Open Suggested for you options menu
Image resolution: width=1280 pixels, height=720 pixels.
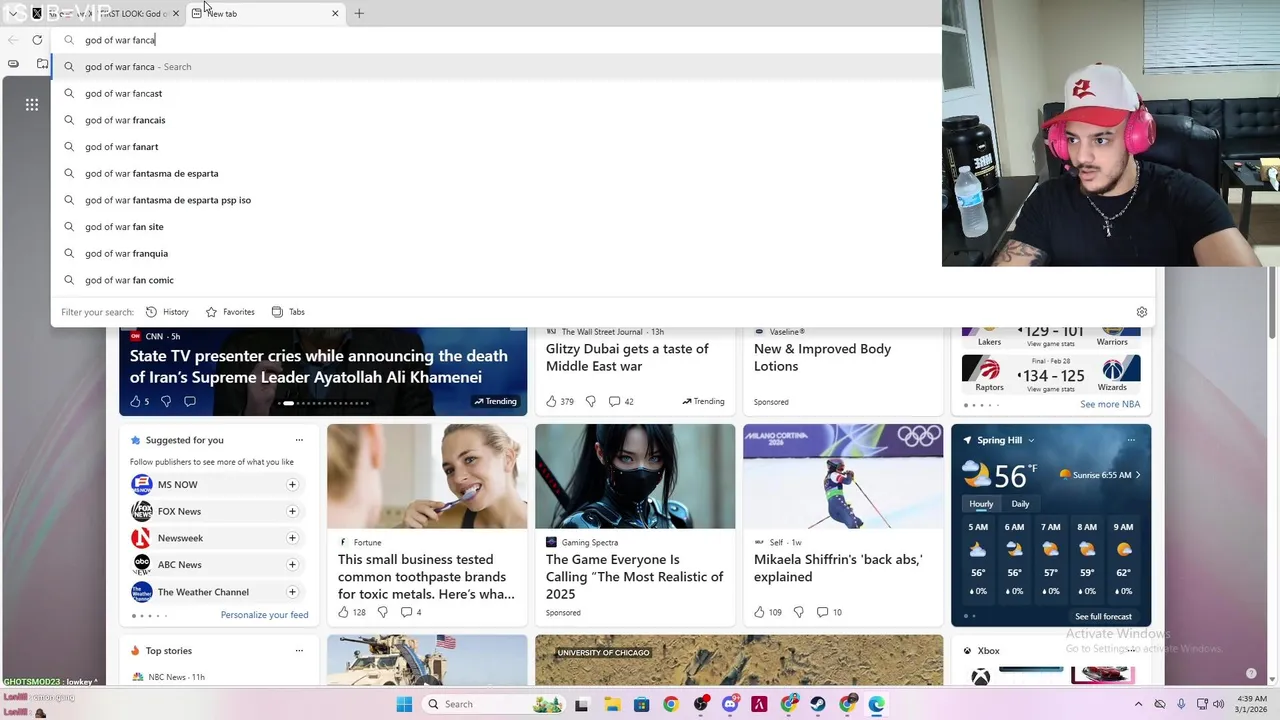pos(299,440)
